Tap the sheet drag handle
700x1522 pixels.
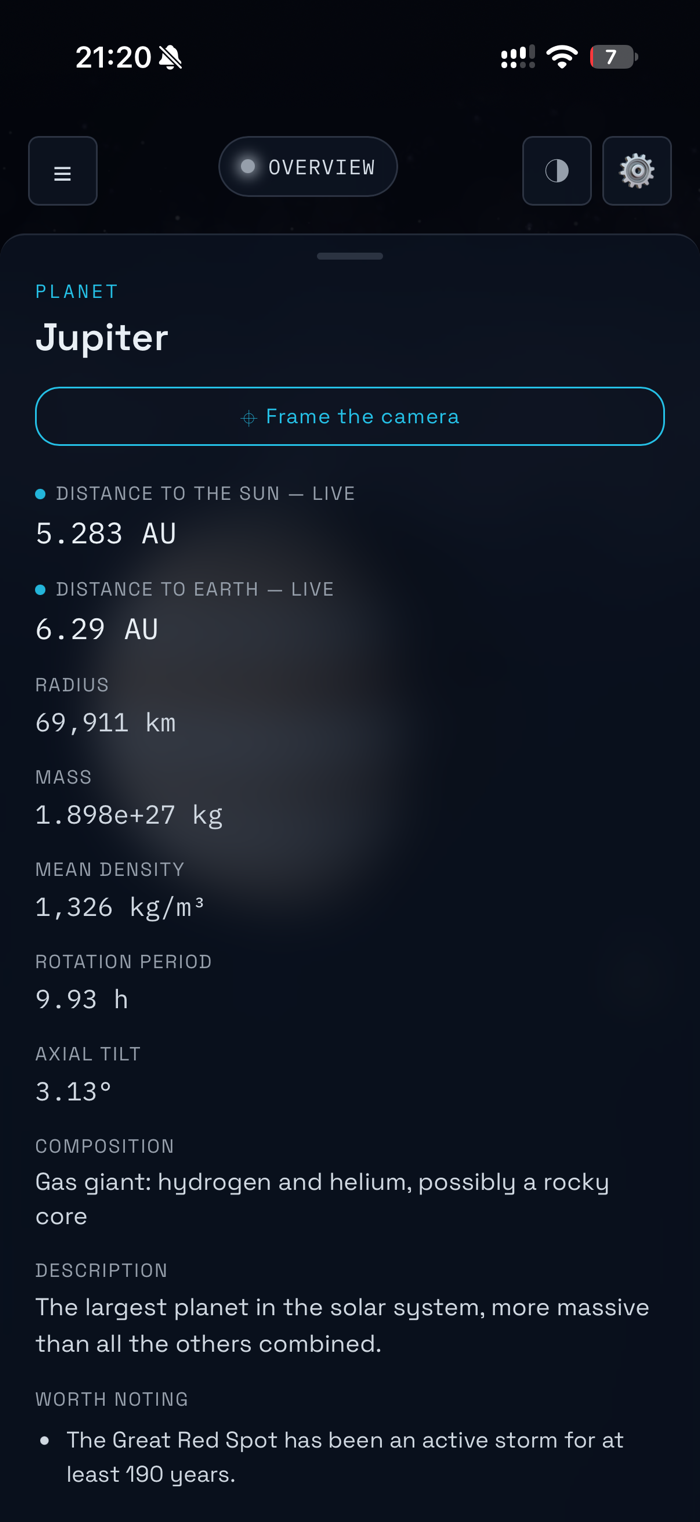point(350,256)
